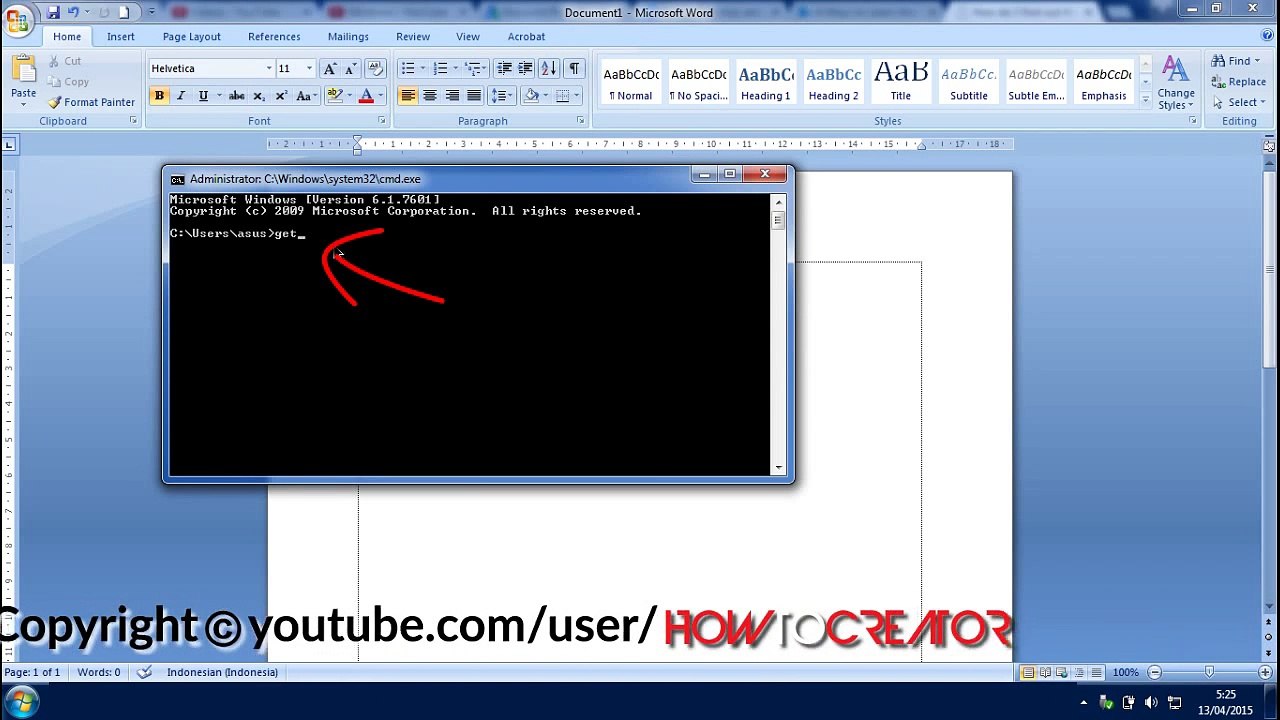Click Copy in Clipboard group

(68, 82)
